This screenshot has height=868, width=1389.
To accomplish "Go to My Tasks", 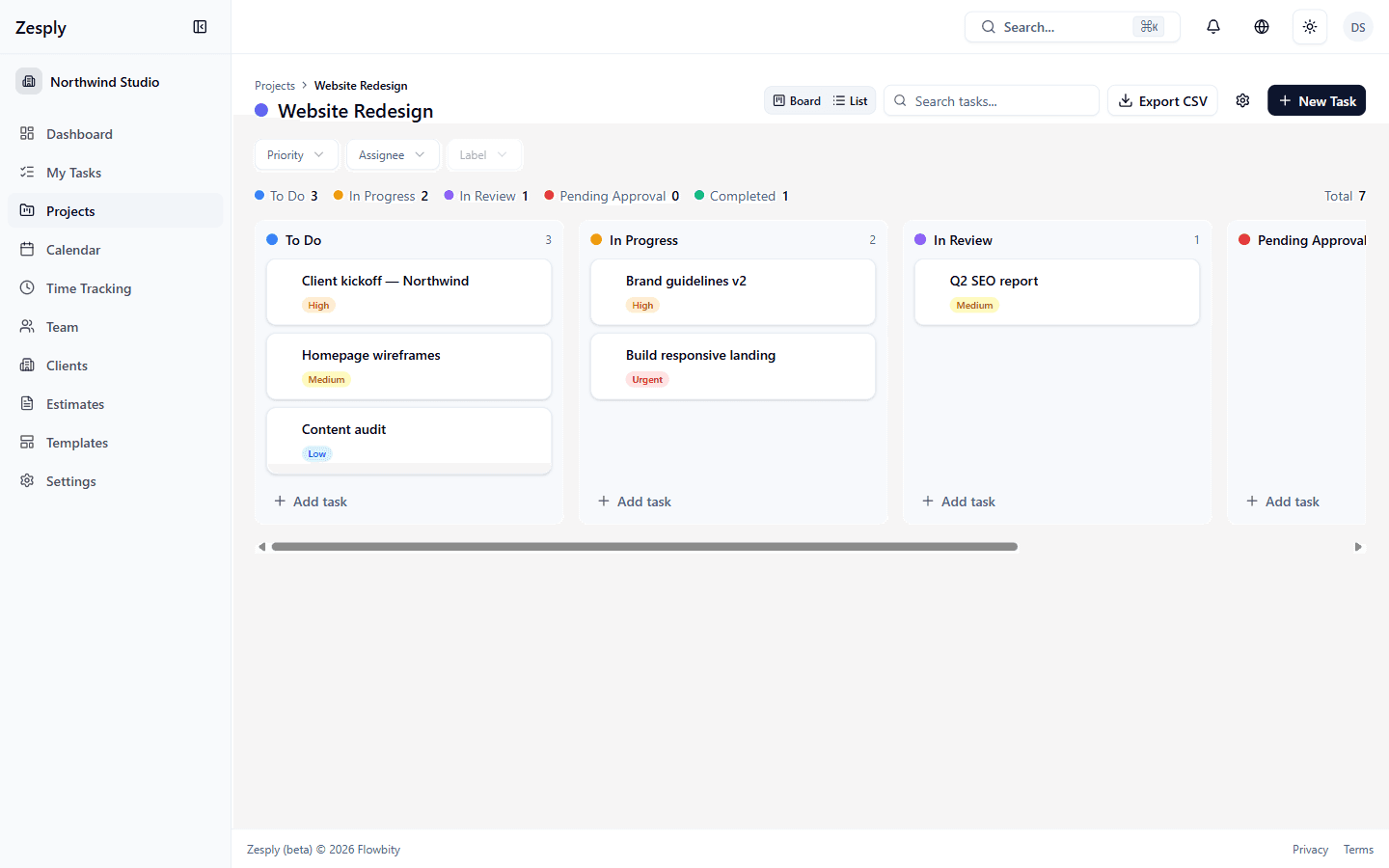I will point(115,173).
